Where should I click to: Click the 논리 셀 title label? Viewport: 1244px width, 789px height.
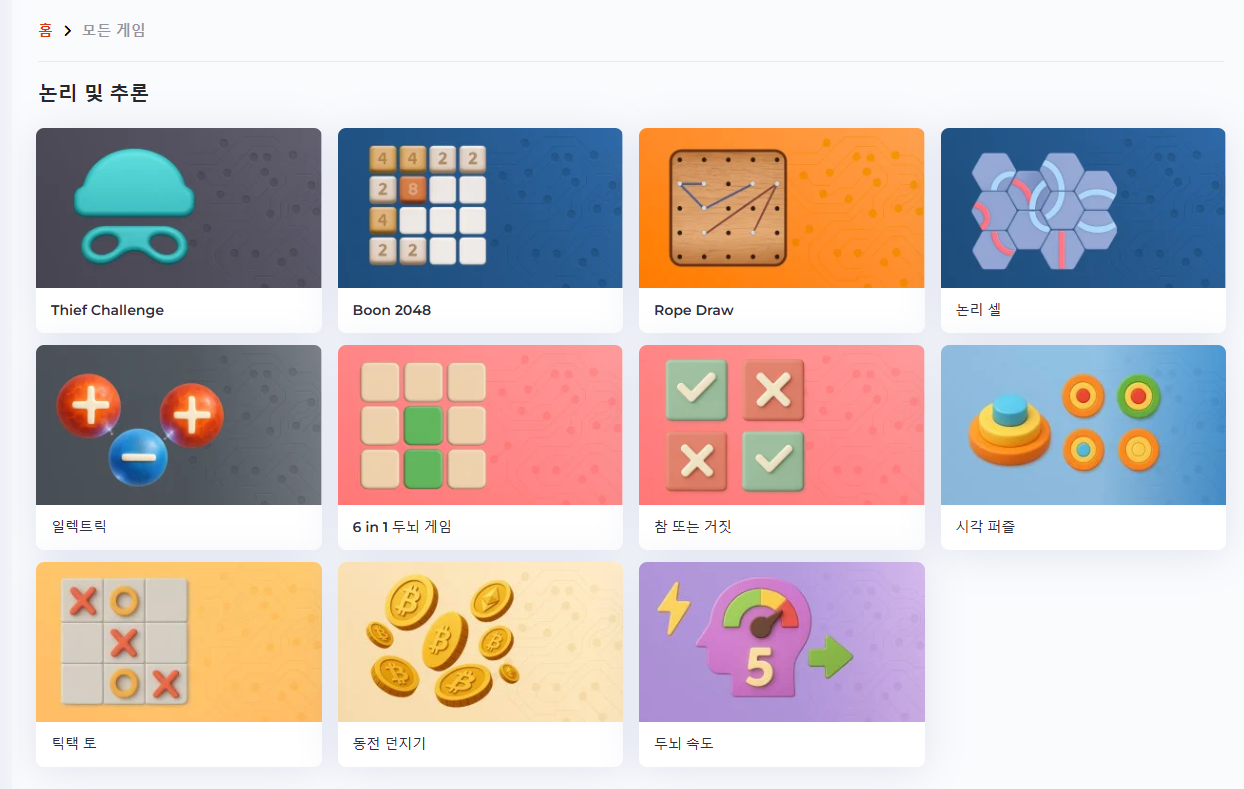point(978,310)
